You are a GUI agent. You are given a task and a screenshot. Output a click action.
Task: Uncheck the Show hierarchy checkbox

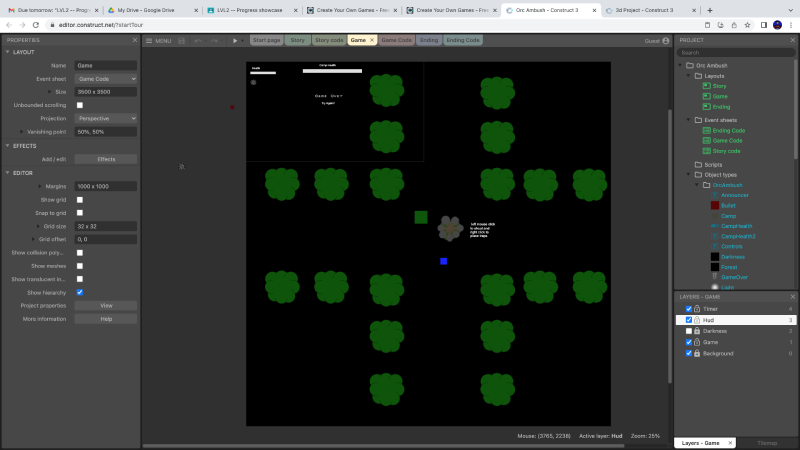point(80,292)
